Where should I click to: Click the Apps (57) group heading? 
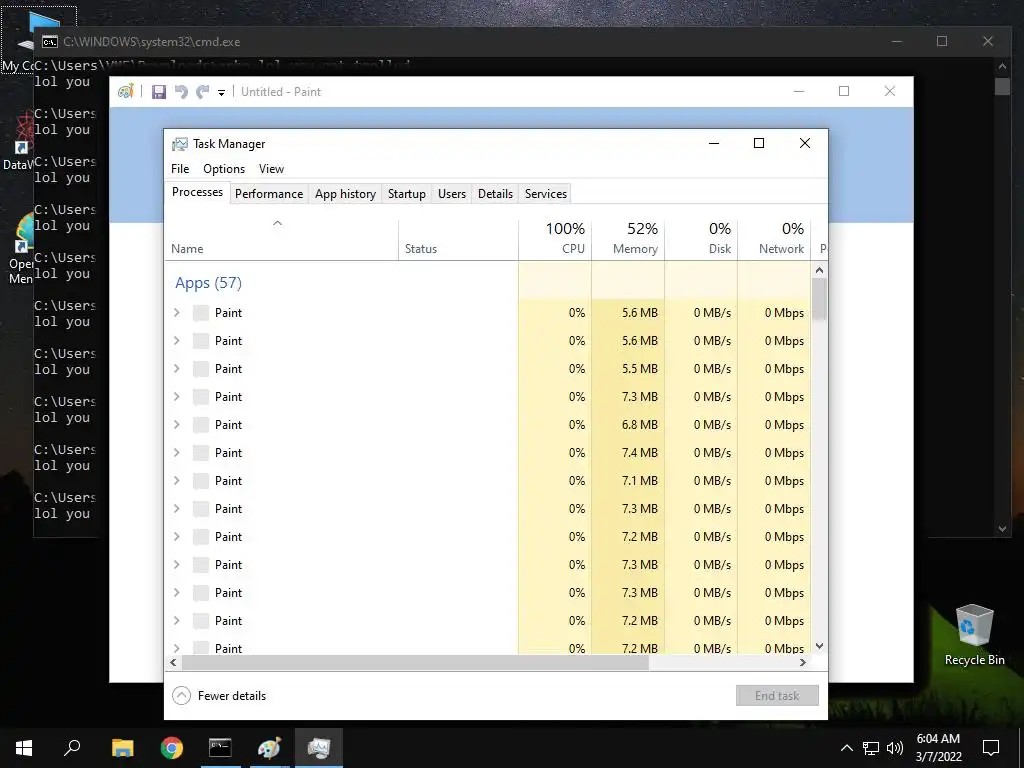[x=208, y=283]
